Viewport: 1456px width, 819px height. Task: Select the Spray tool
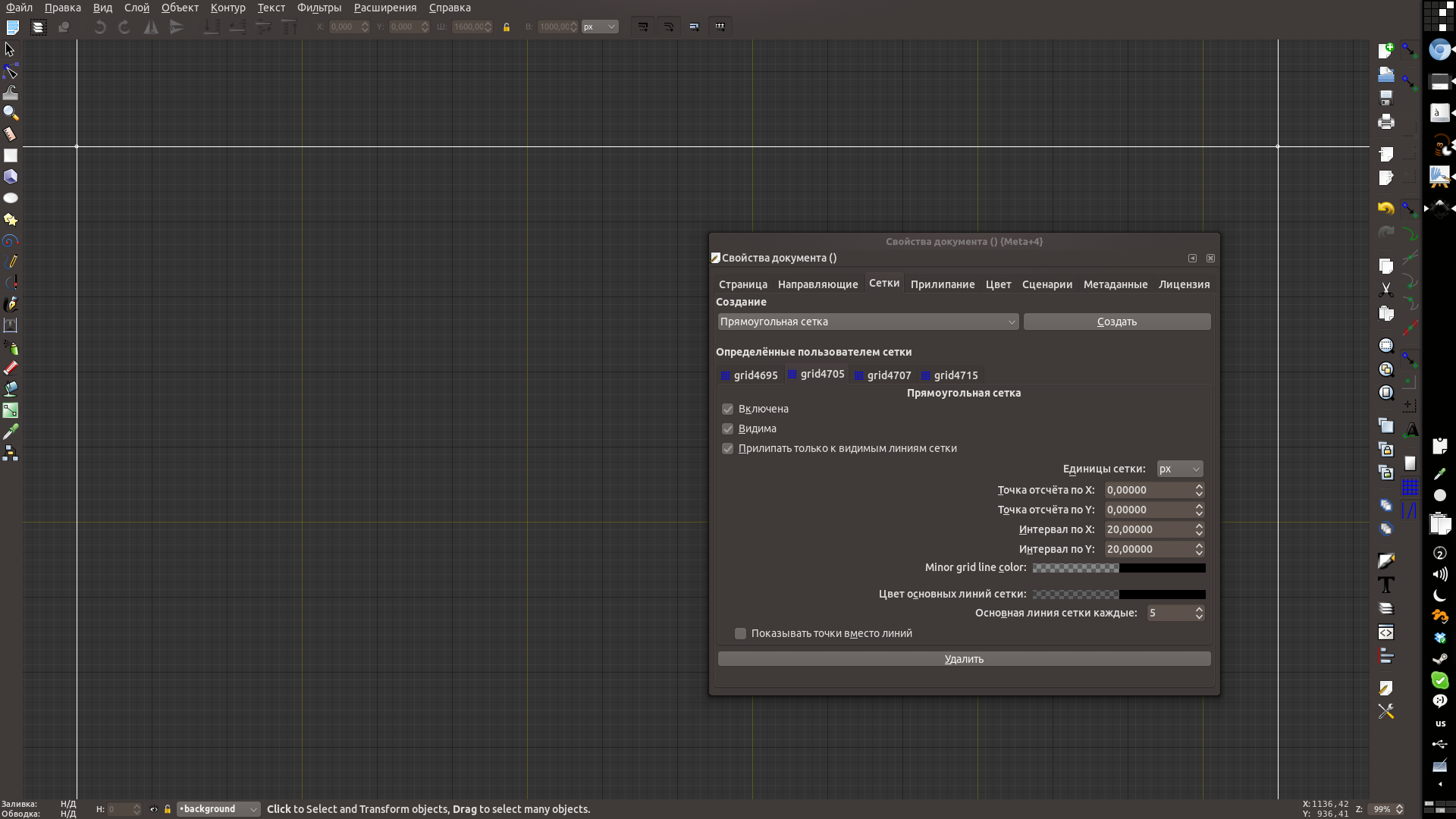[x=10, y=347]
